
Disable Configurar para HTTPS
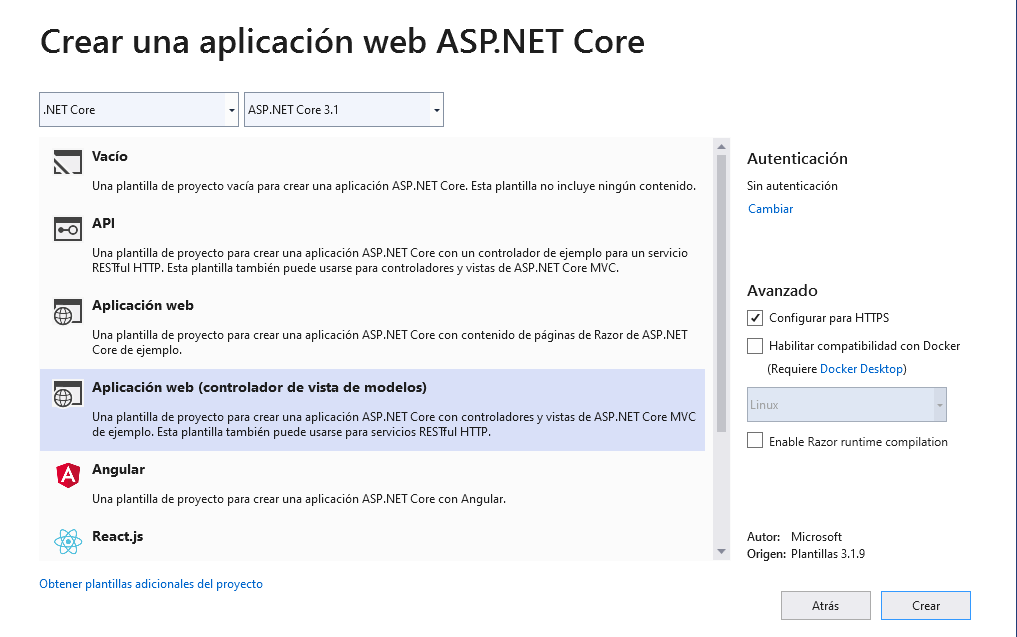[754, 318]
